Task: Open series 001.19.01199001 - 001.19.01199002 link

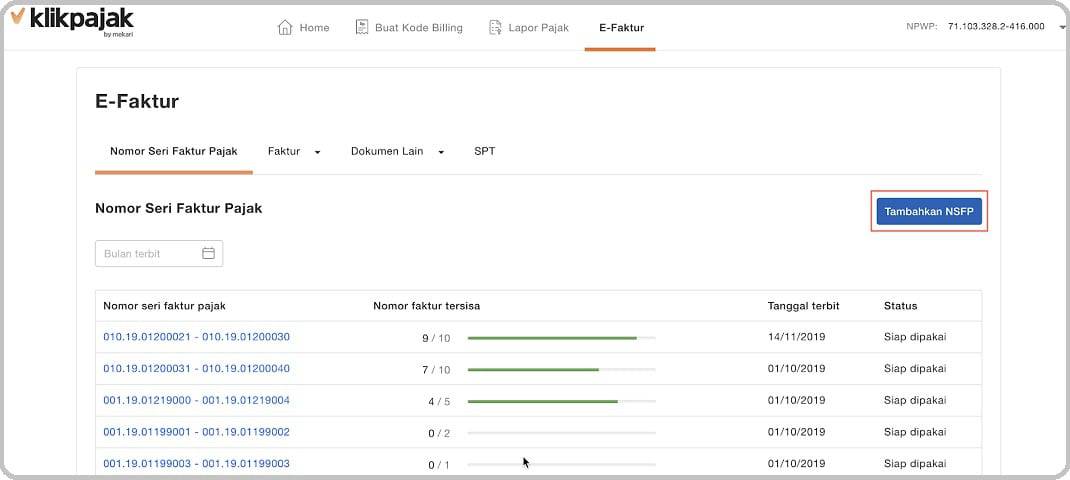Action: tap(197, 432)
